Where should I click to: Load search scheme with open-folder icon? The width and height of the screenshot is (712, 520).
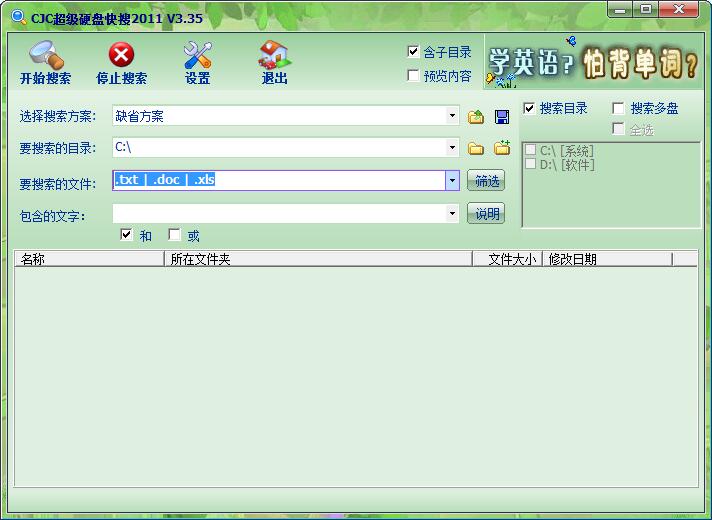[476, 117]
